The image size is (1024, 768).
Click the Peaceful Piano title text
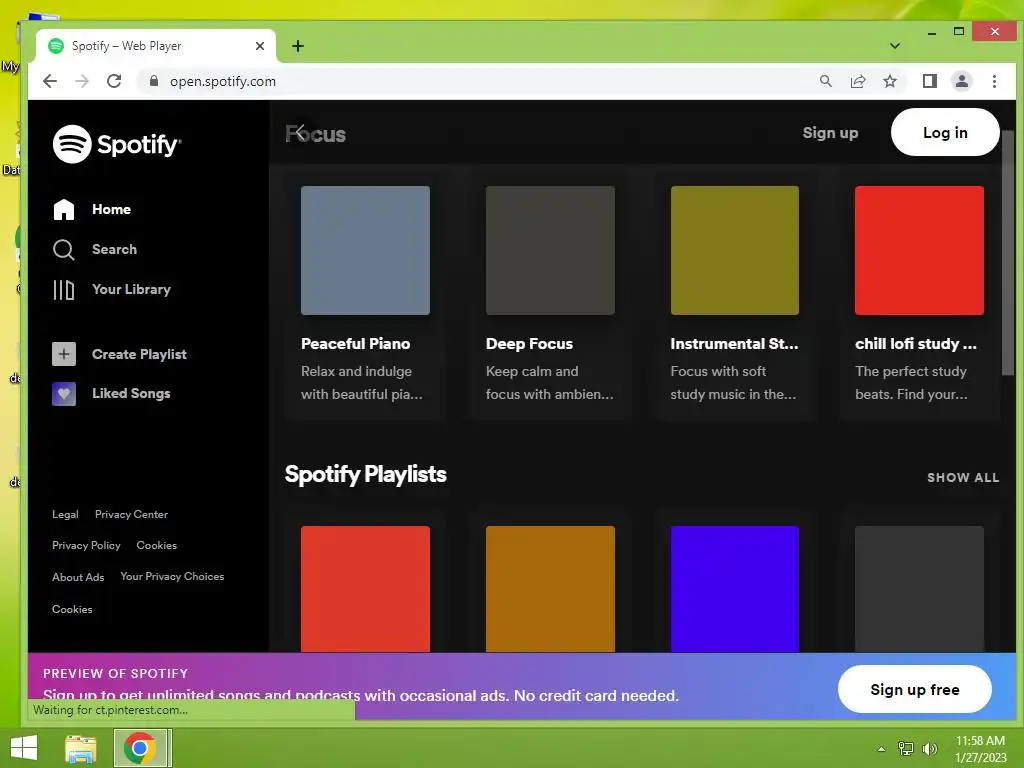[x=356, y=344]
